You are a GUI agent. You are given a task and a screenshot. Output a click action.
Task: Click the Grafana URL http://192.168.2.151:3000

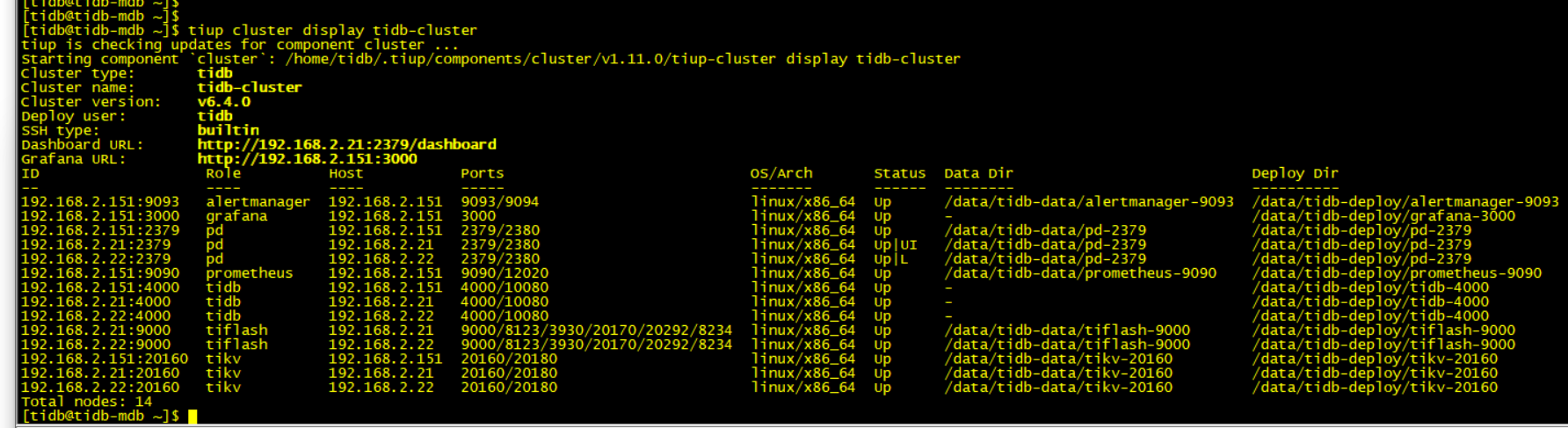coord(307,159)
